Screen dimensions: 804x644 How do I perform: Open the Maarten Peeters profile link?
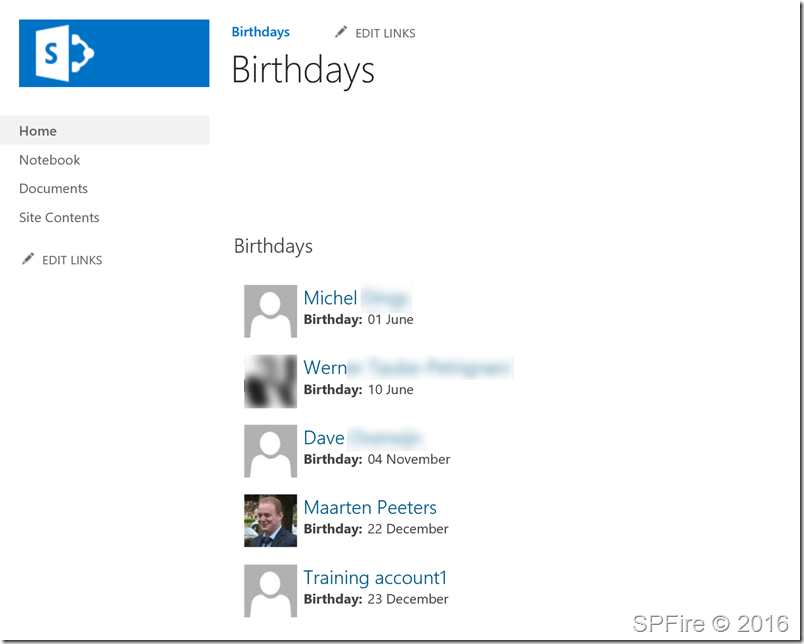tap(370, 507)
